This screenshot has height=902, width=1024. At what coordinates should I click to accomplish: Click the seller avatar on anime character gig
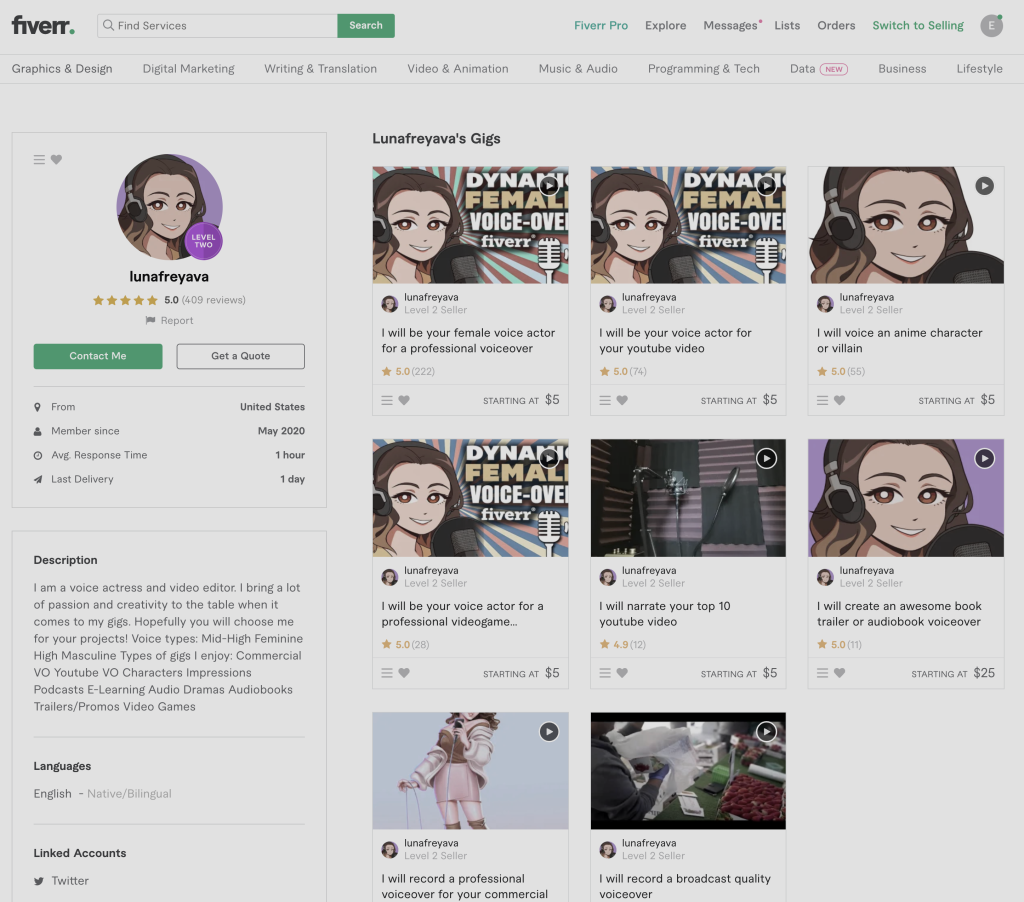[x=825, y=304]
